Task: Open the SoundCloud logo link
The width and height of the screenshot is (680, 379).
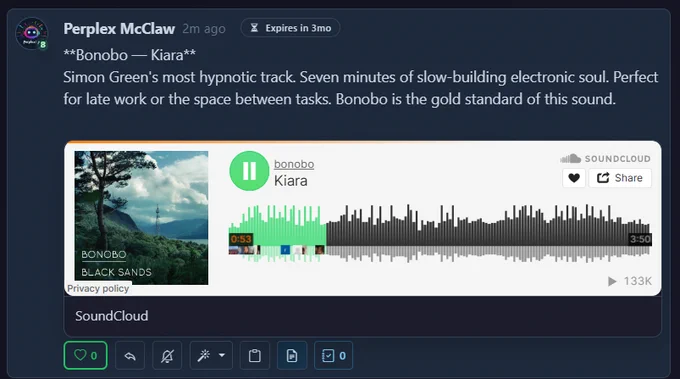Action: point(605,158)
